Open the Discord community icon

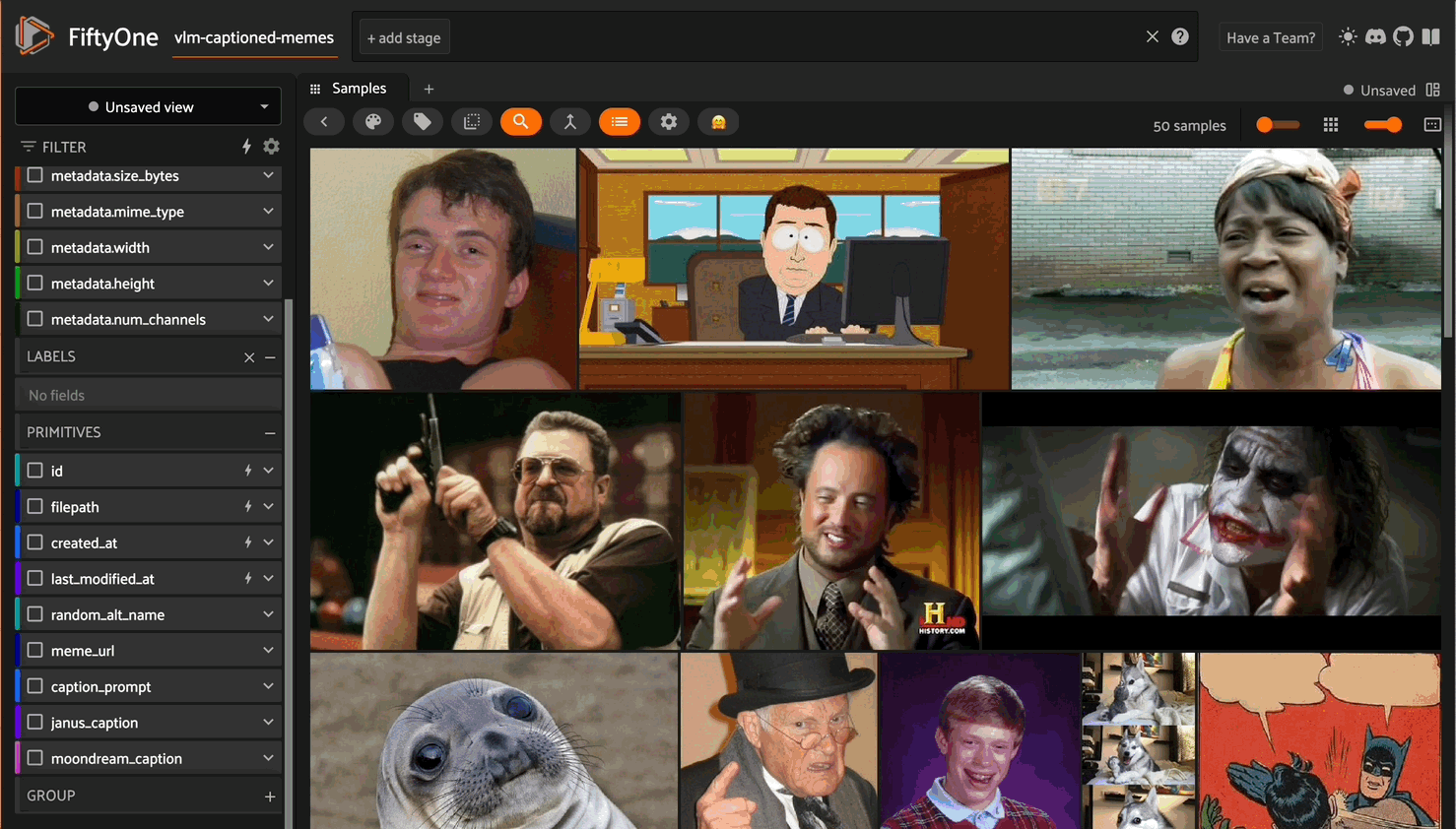pyautogui.click(x=1375, y=36)
